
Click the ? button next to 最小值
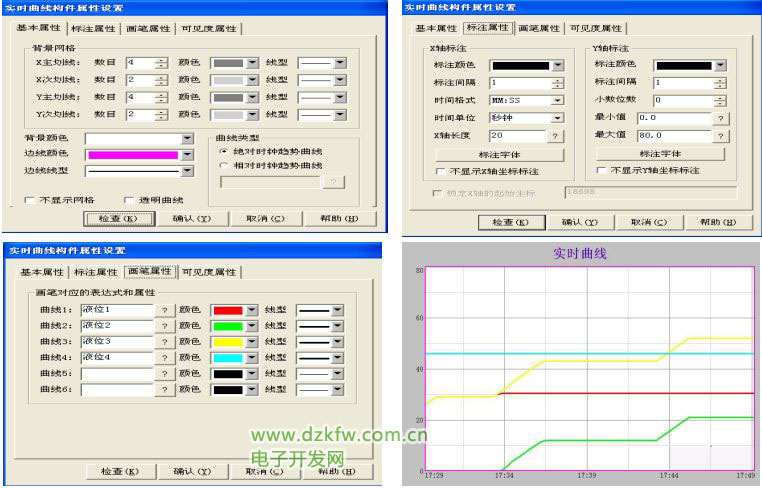[720, 118]
